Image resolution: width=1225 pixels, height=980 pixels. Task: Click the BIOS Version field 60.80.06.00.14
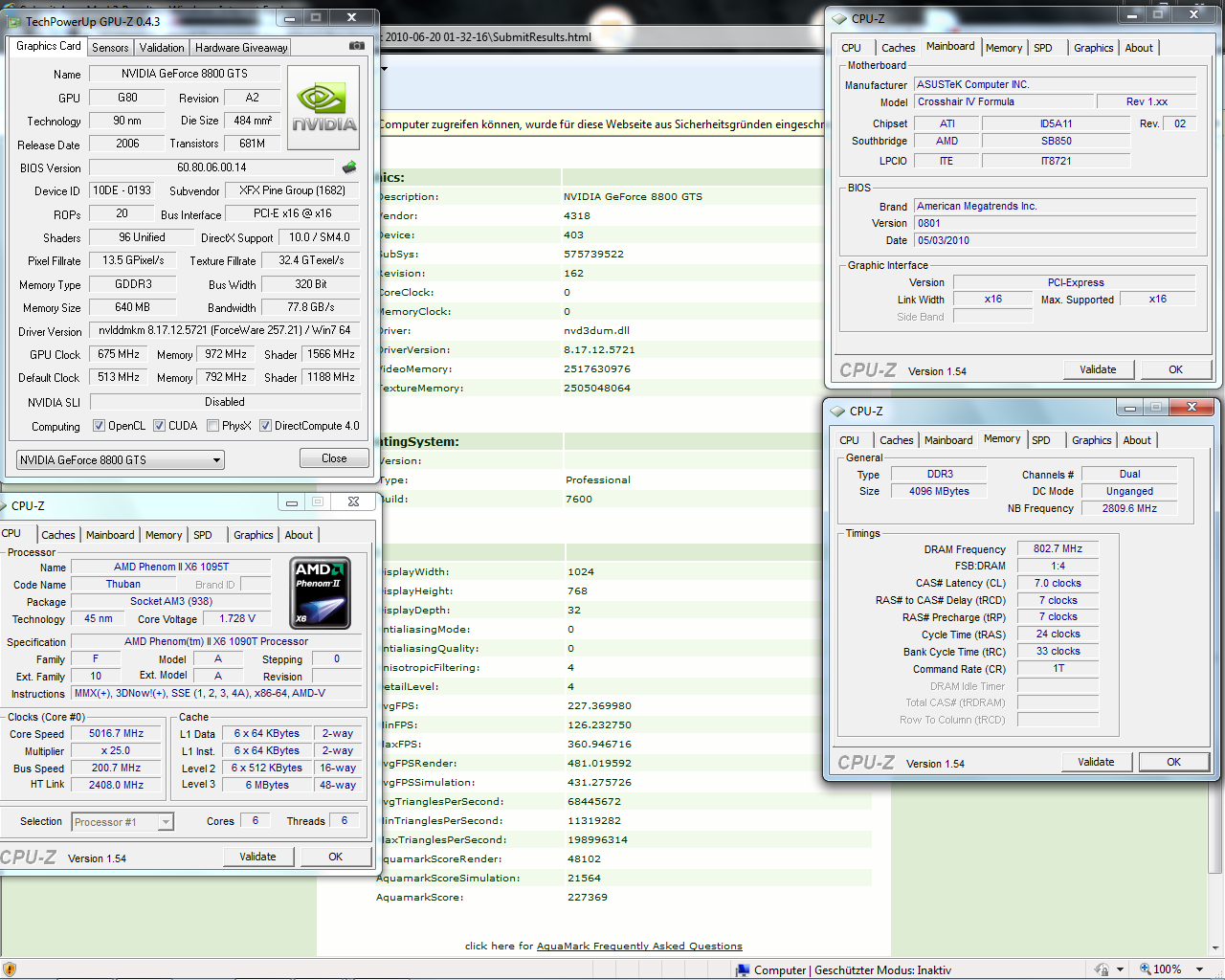pos(212,167)
